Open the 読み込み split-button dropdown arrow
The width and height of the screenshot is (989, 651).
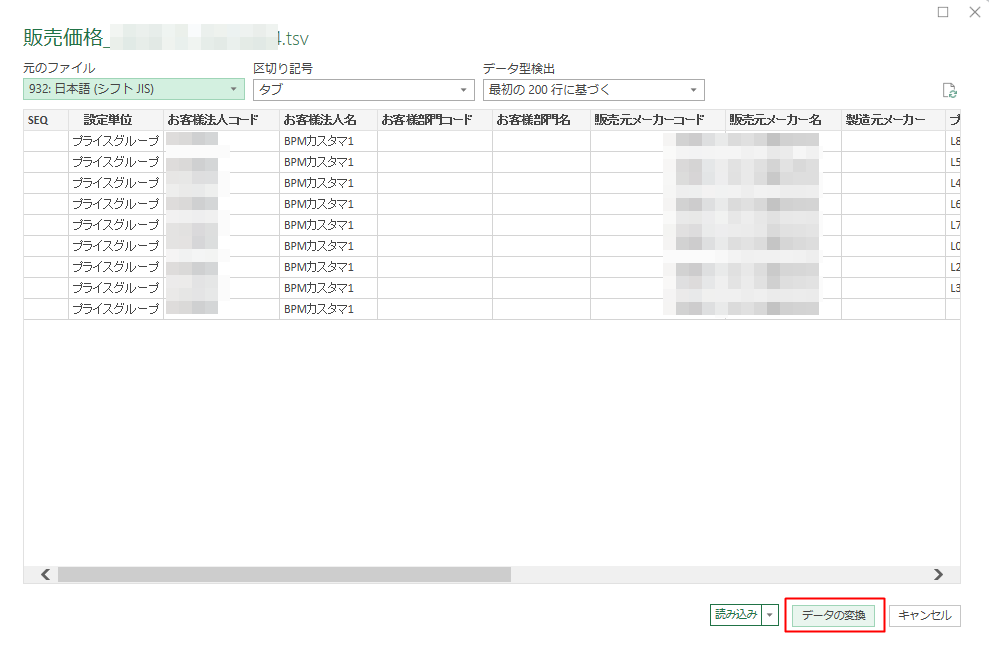pyautogui.click(x=770, y=615)
